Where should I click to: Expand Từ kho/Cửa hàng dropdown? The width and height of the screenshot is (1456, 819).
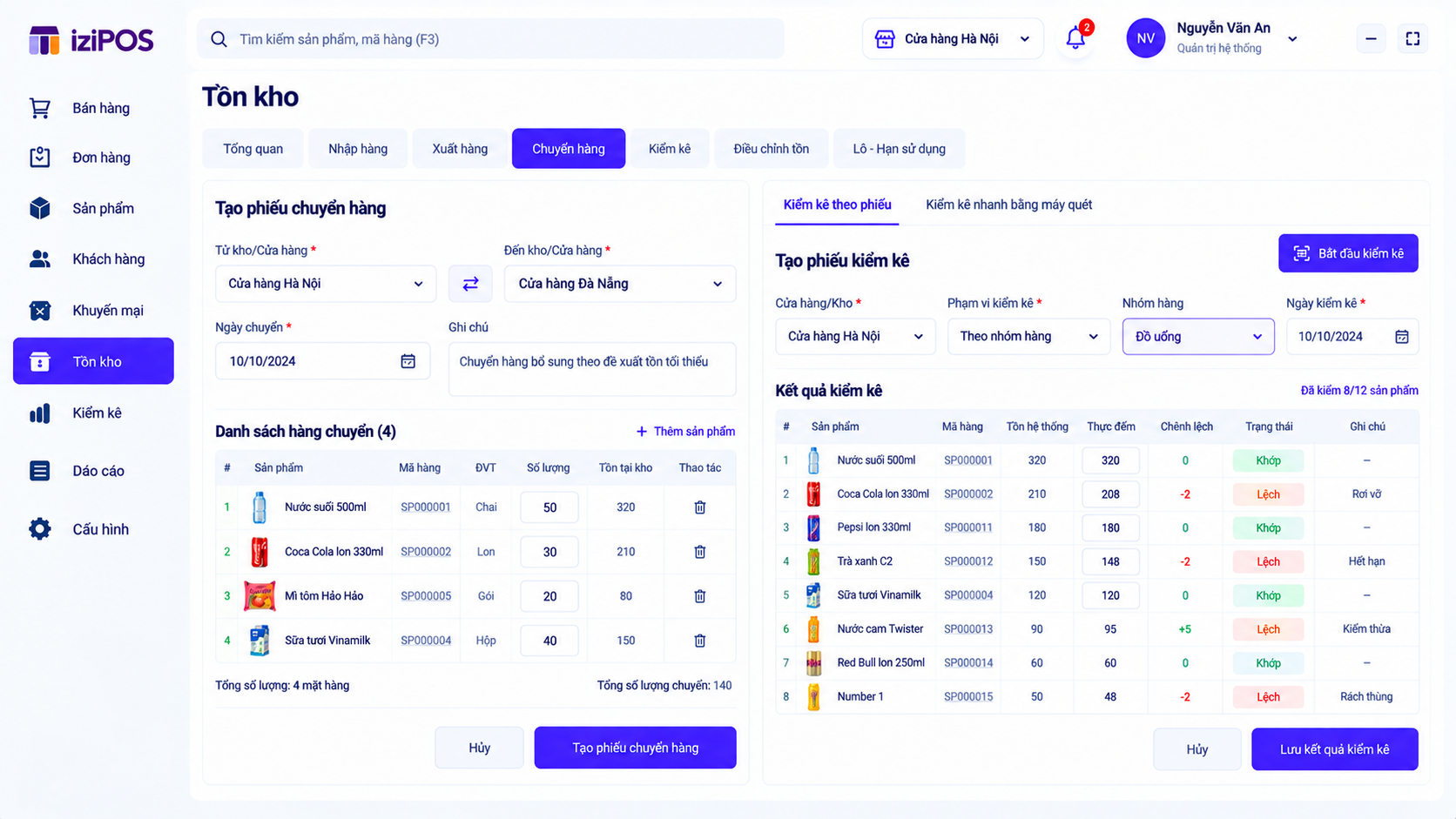point(326,284)
